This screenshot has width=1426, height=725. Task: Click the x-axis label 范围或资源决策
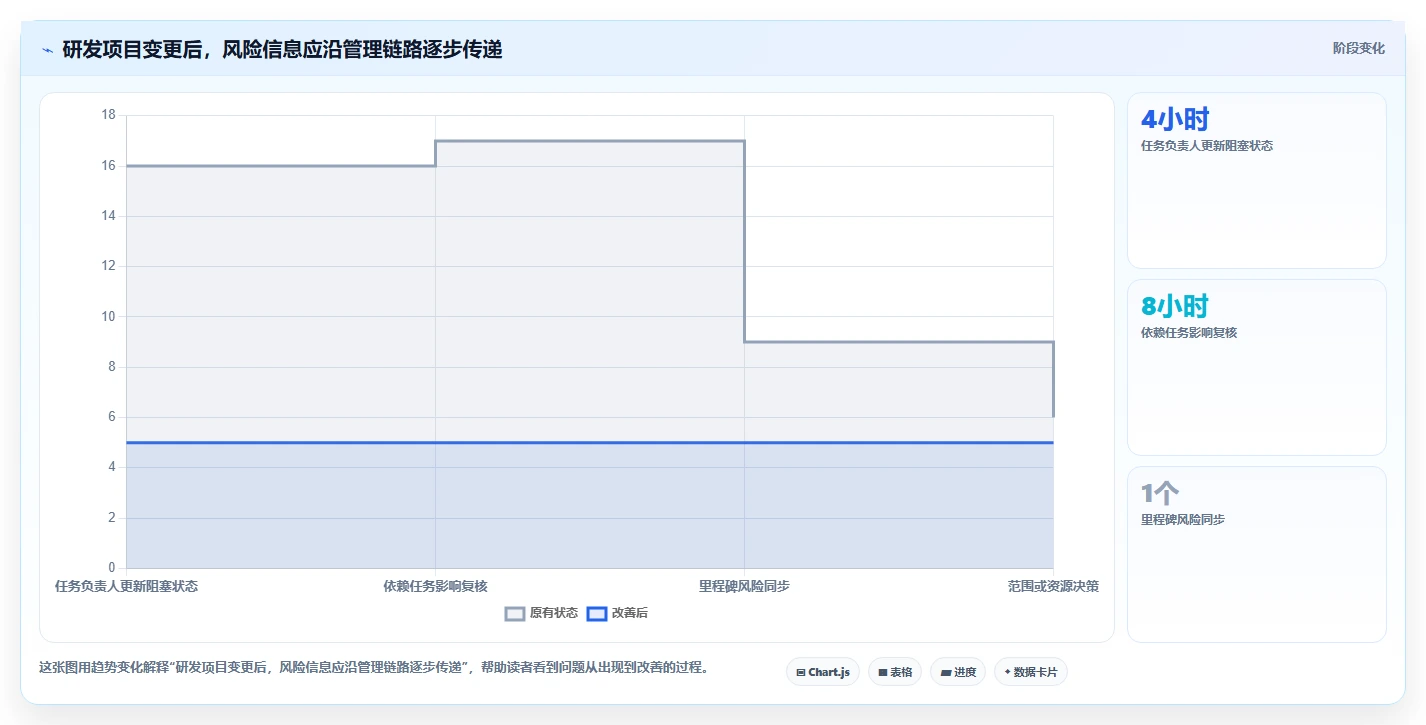pyautogui.click(x=1053, y=586)
